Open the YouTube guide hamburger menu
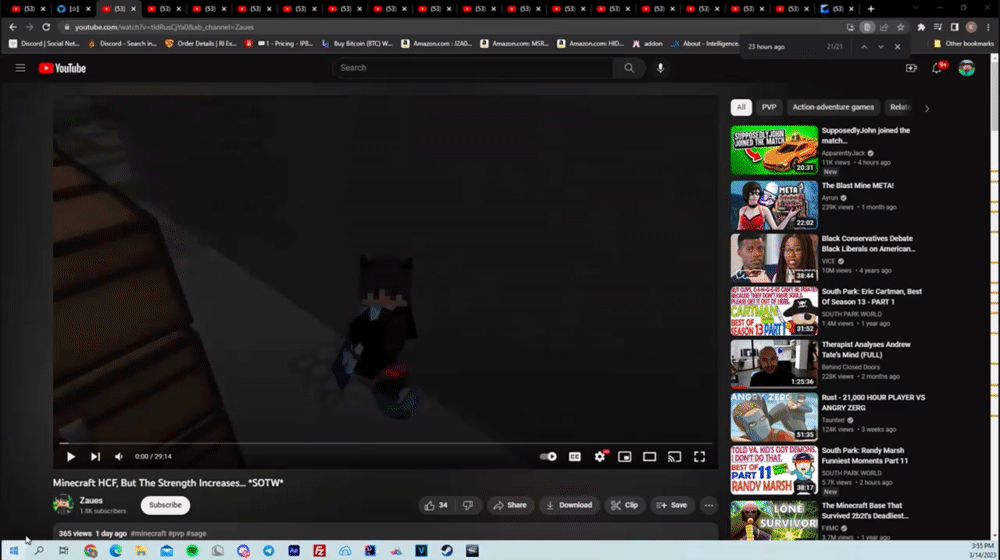 [x=20, y=68]
